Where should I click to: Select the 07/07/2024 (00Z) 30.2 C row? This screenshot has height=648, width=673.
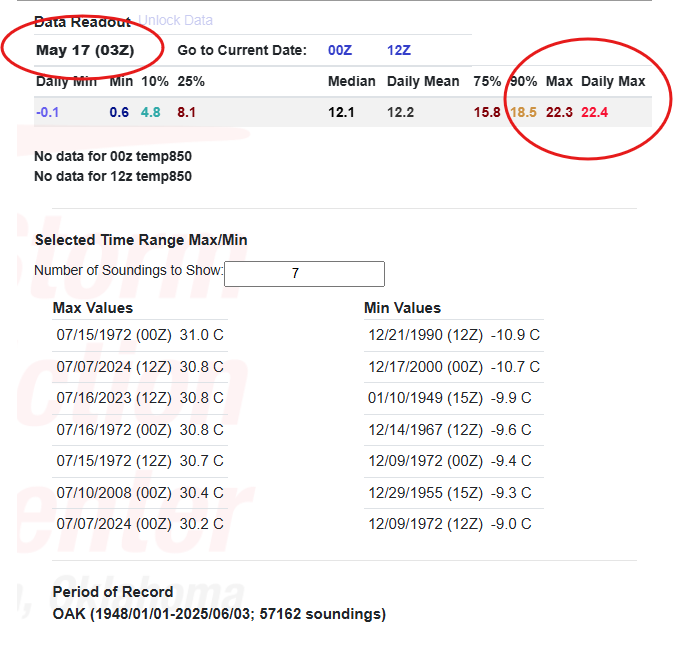tap(140, 524)
